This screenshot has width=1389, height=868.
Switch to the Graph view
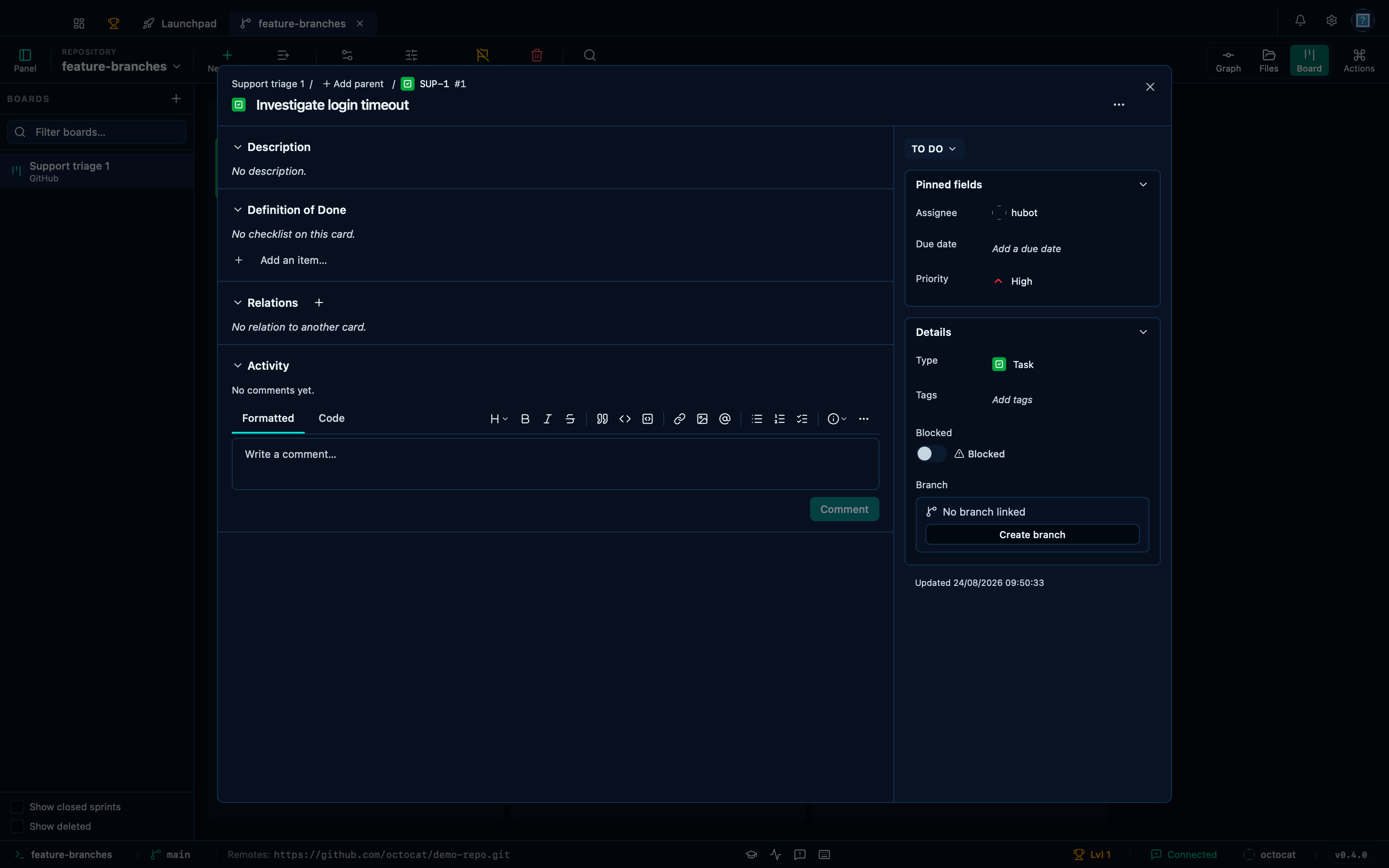(x=1228, y=60)
